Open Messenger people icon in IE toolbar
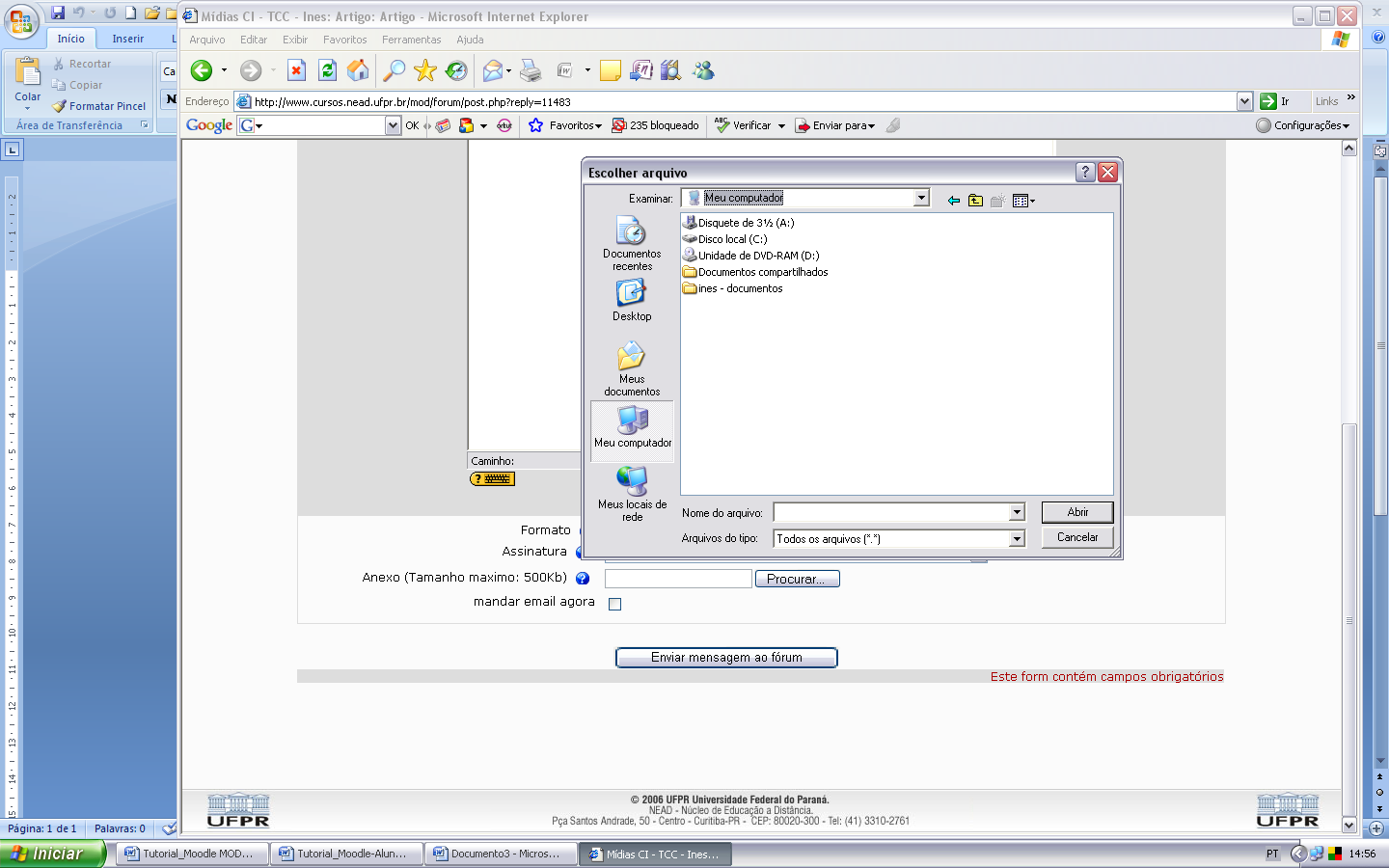 703,70
